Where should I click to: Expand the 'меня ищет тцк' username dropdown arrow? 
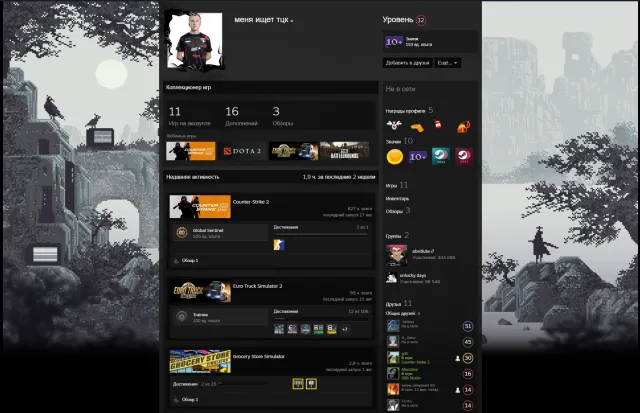coord(292,21)
